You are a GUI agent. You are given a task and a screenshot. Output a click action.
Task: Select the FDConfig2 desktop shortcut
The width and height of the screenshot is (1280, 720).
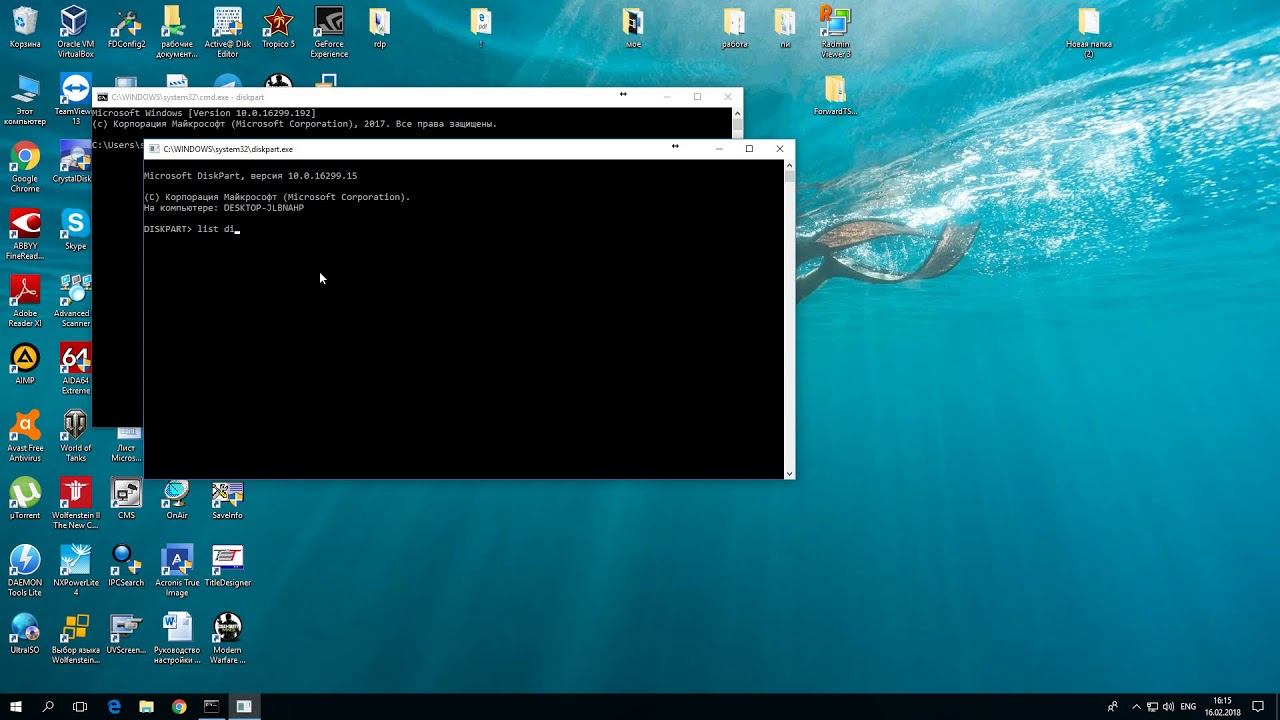point(126,28)
